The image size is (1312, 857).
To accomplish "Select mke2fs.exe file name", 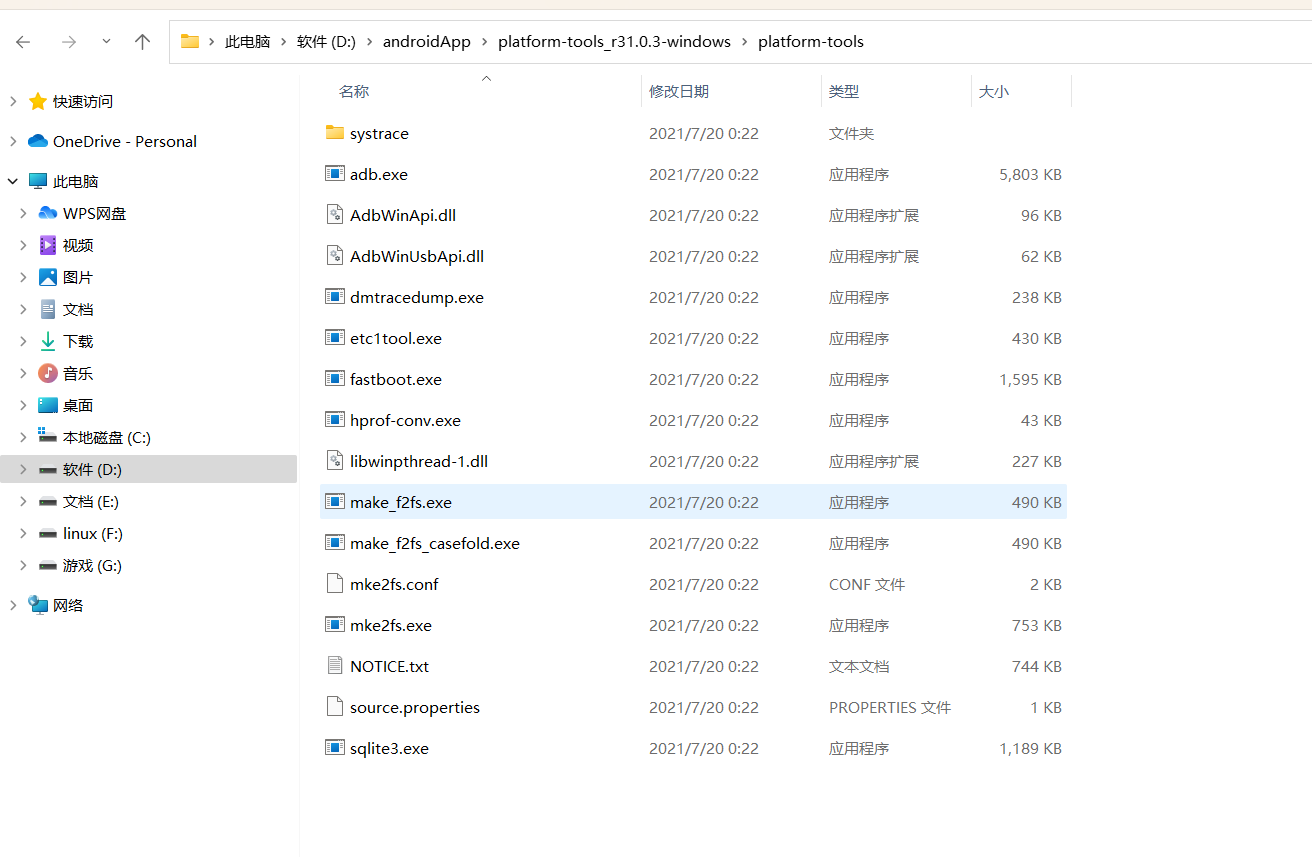I will (x=391, y=625).
